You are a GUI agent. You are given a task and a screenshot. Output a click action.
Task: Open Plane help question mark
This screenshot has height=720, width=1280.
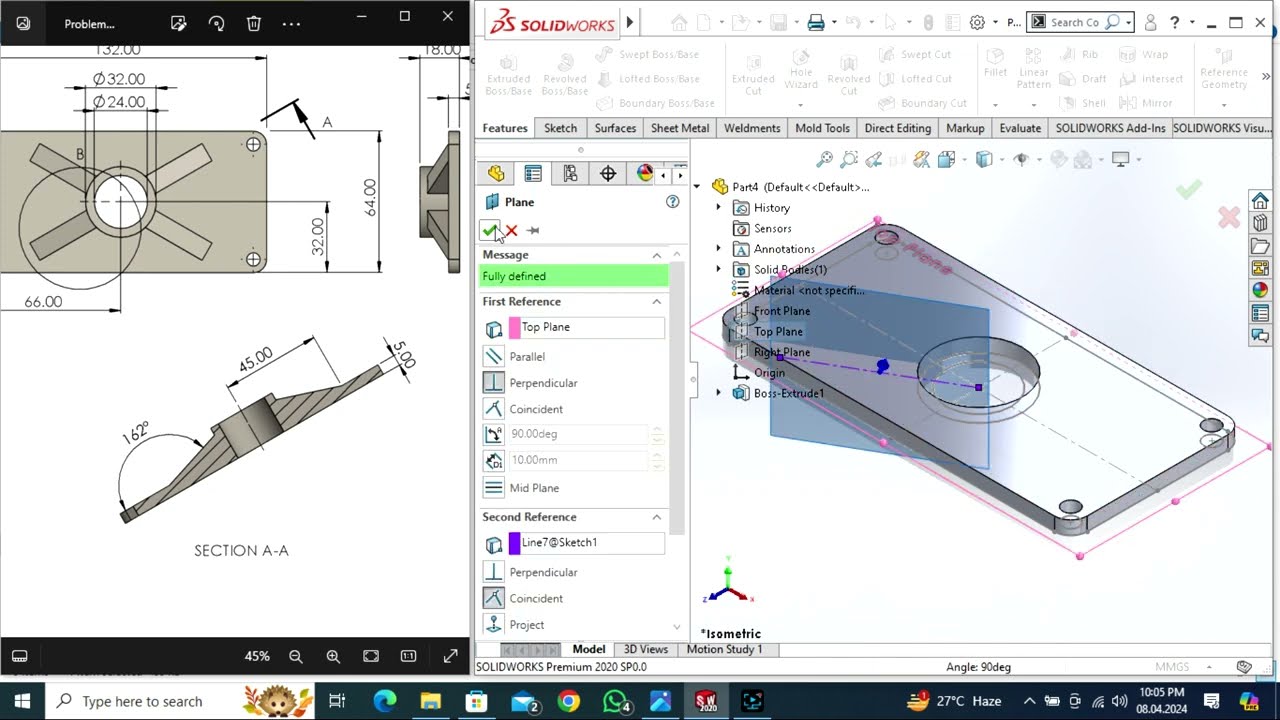[x=673, y=202]
